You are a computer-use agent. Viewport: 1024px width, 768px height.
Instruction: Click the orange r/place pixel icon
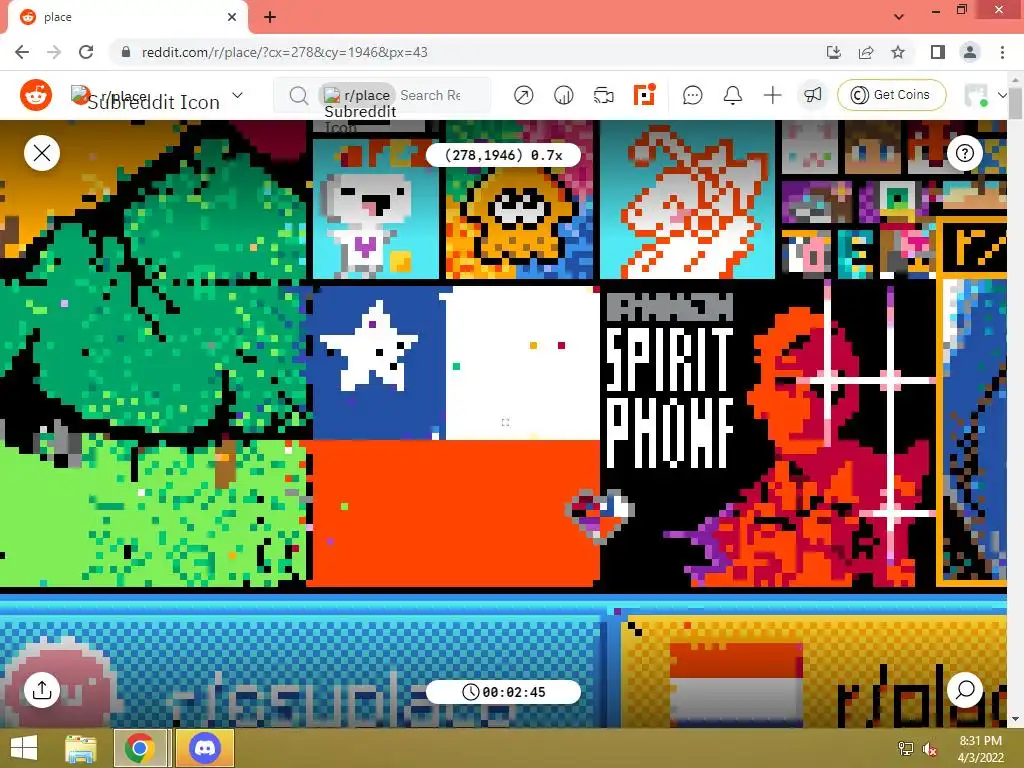[644, 95]
